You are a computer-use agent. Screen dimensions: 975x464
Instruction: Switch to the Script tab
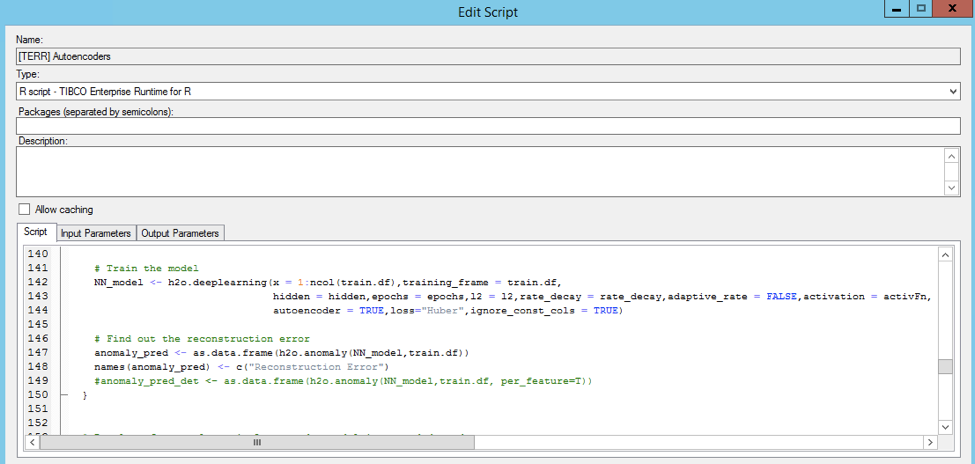(35, 233)
